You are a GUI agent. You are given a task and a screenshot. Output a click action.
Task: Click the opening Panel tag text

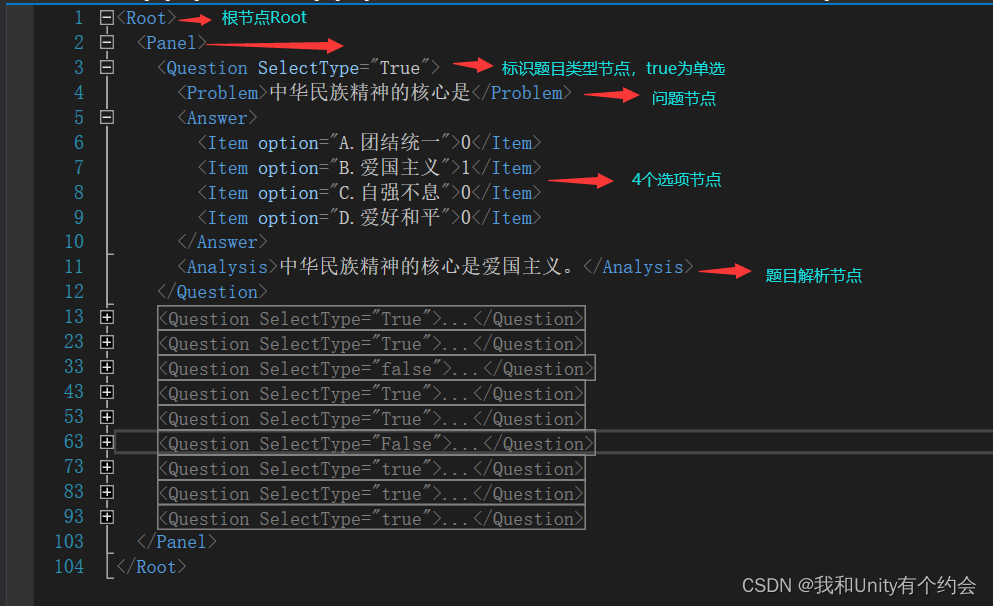tap(172, 42)
